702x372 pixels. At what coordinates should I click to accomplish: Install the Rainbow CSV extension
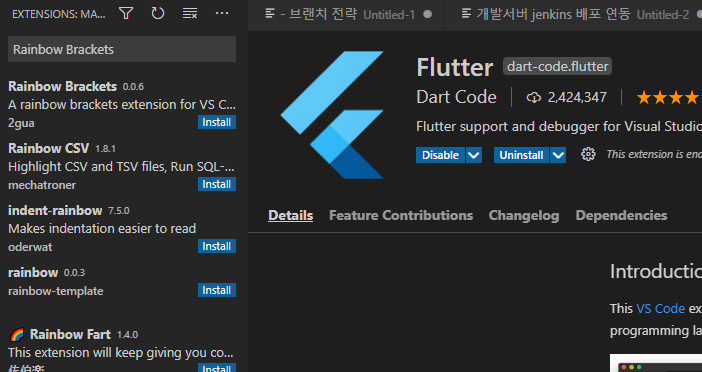pos(217,184)
